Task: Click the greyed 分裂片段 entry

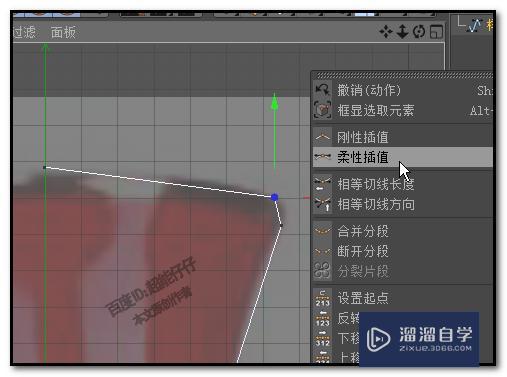Action: tap(402, 271)
